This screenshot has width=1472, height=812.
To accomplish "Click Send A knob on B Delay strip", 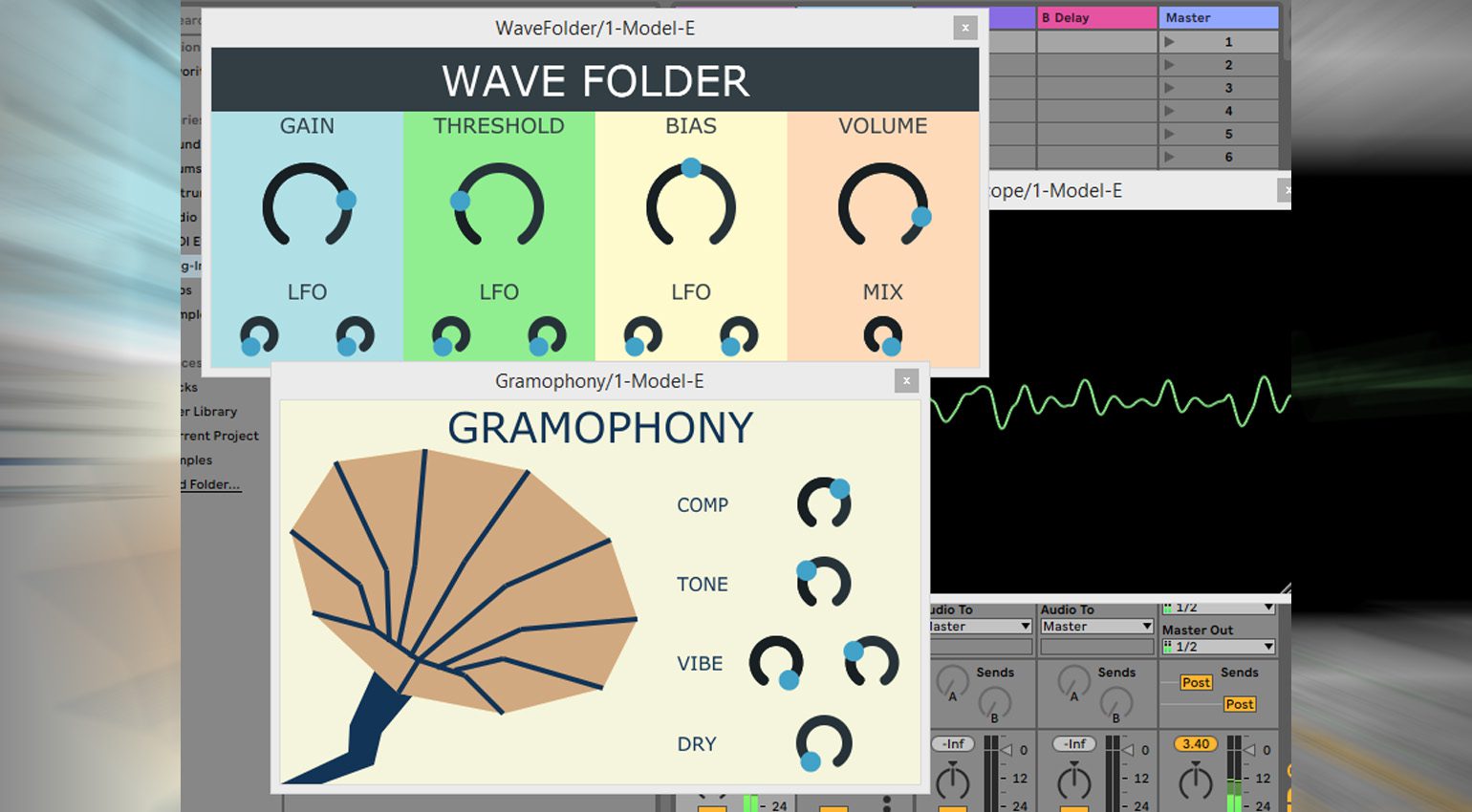I will pos(1073,681).
